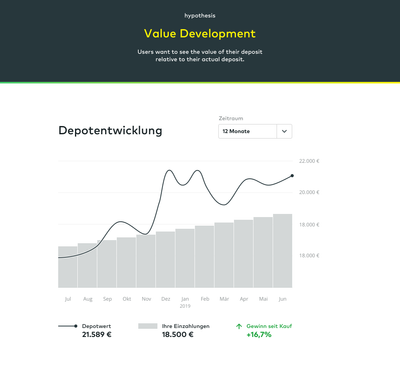Click the +16,7% gain value
This screenshot has width=400, height=381.
(259, 335)
